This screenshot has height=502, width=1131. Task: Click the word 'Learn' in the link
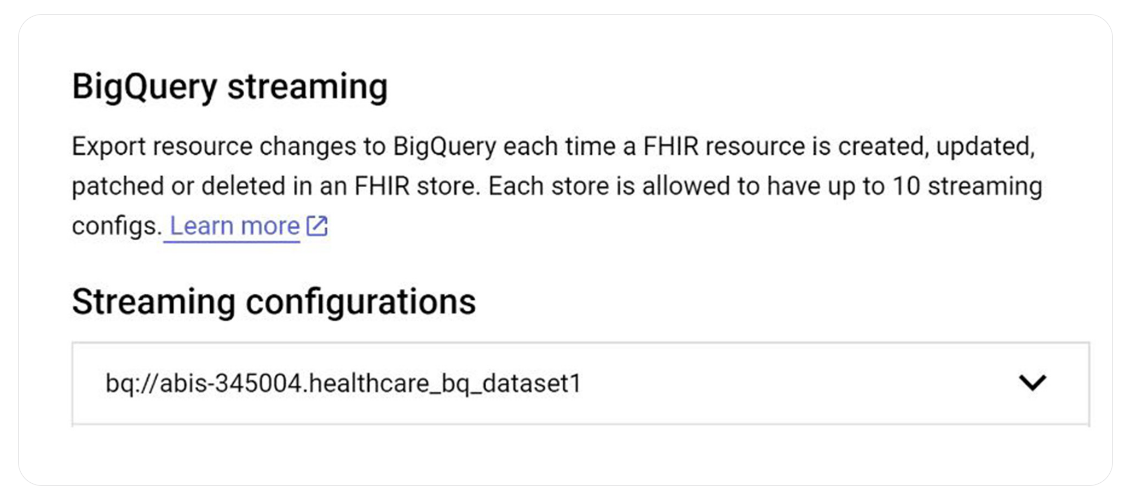(x=201, y=227)
